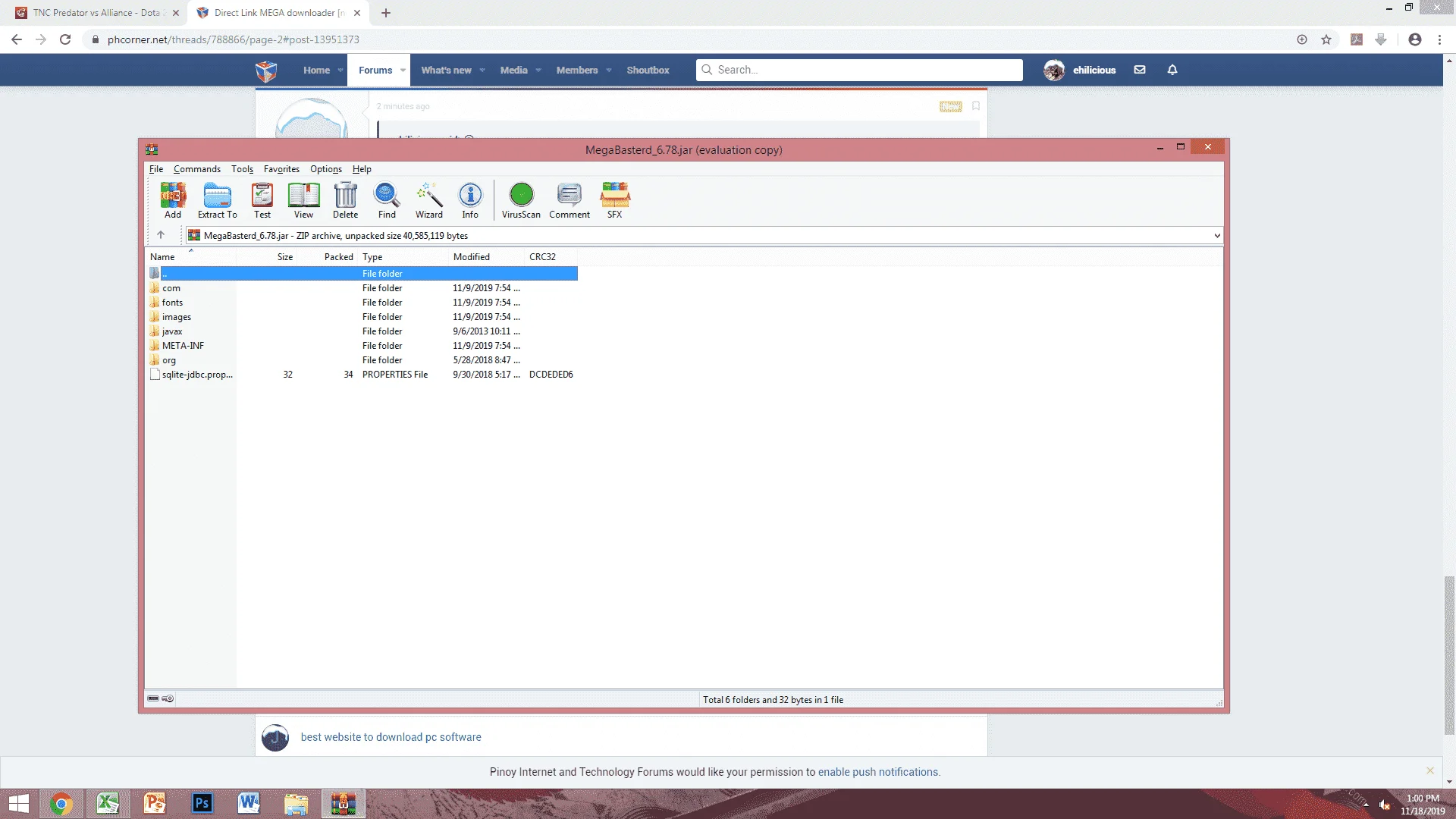Open the Help menu

pos(362,169)
